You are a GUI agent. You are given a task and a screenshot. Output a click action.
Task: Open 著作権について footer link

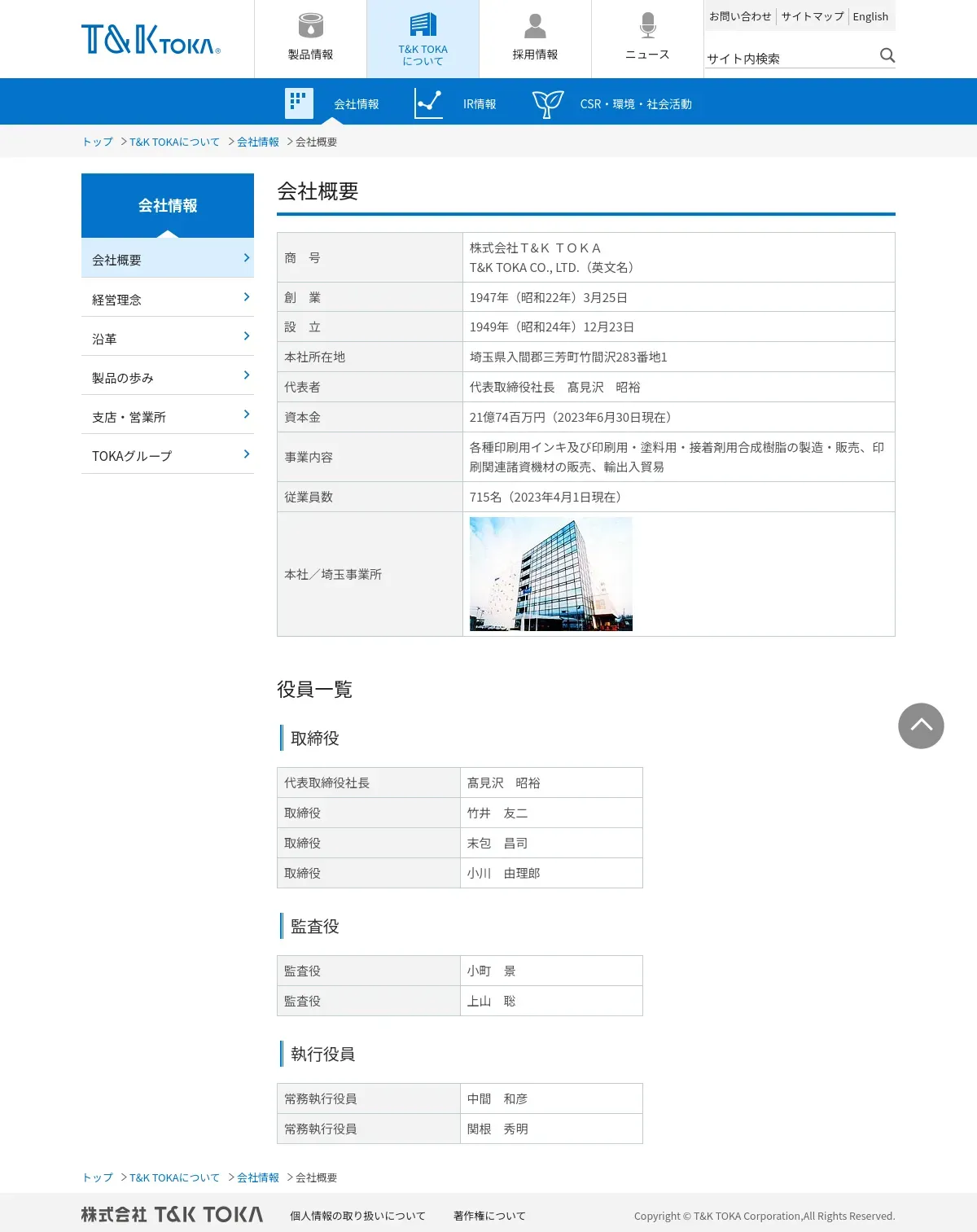click(x=489, y=1216)
